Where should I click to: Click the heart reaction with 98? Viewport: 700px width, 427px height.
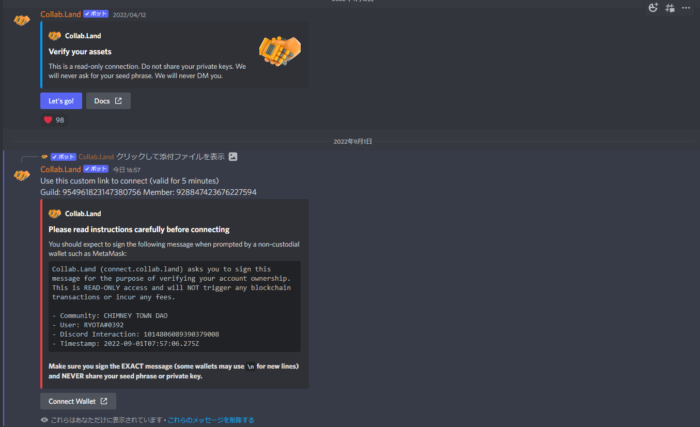[x=54, y=120]
